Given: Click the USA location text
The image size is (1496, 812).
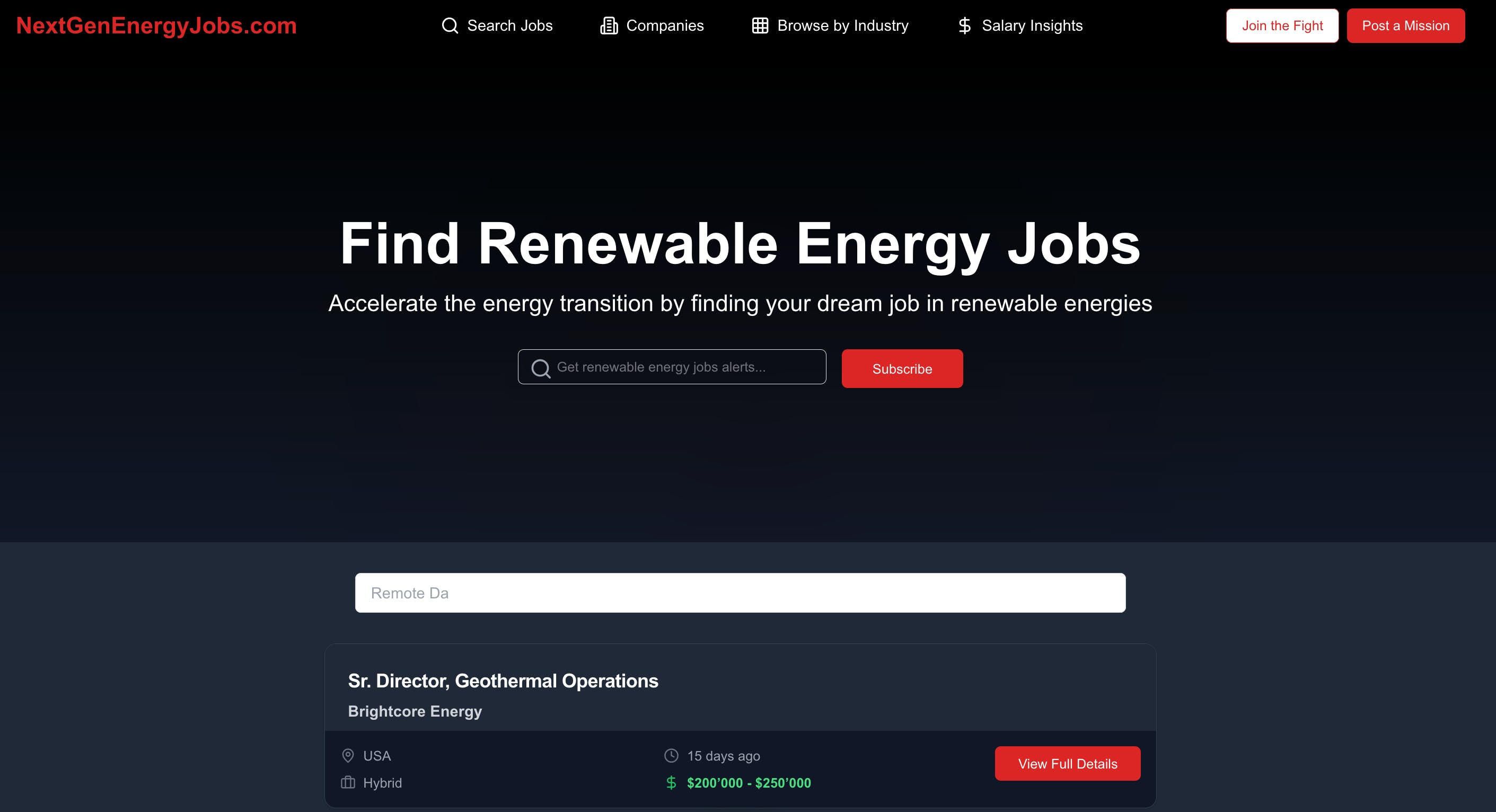Looking at the screenshot, I should click(377, 756).
